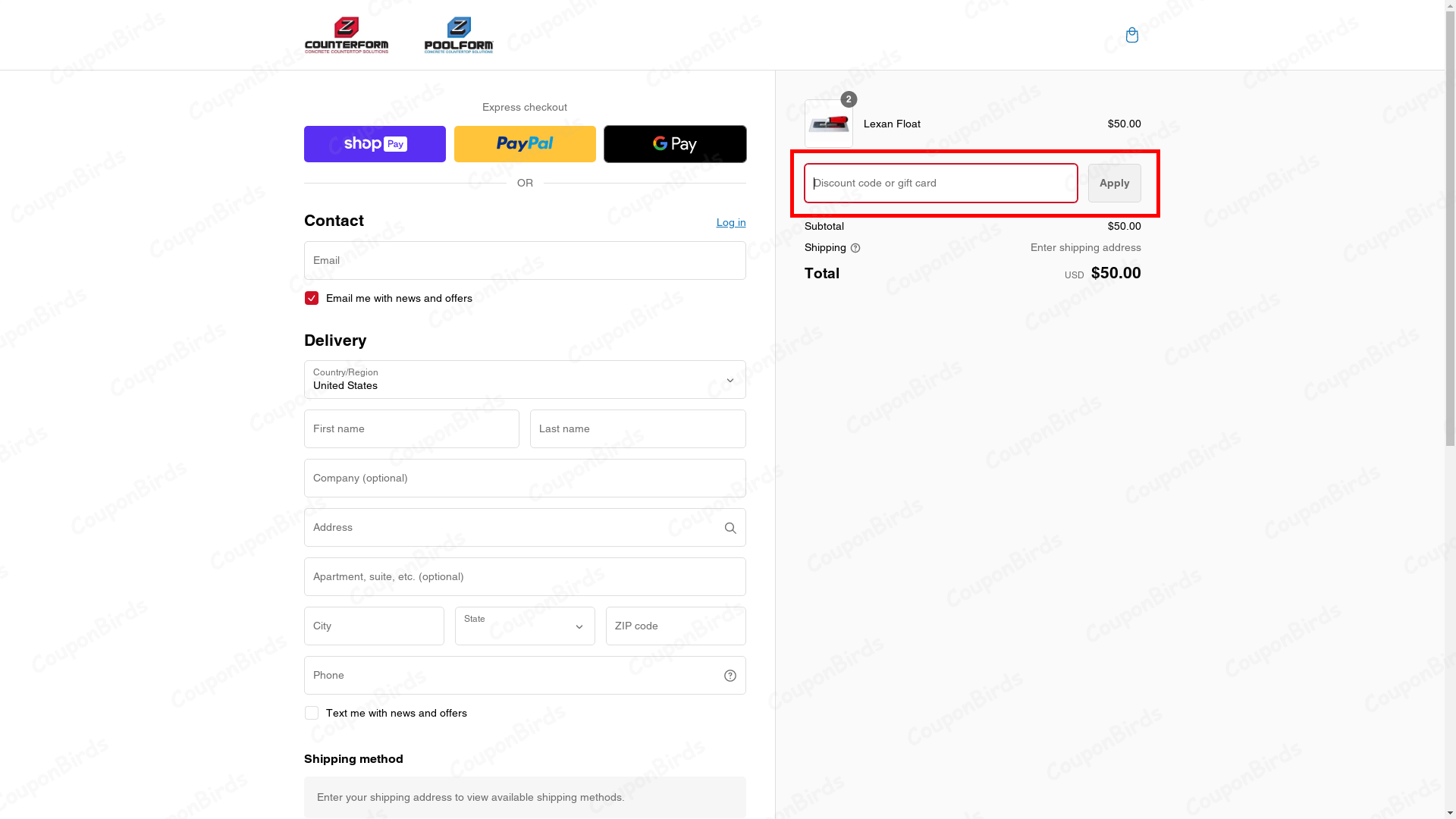Open the Lexan Float product thumbnail
The height and width of the screenshot is (819, 1456).
(x=828, y=124)
